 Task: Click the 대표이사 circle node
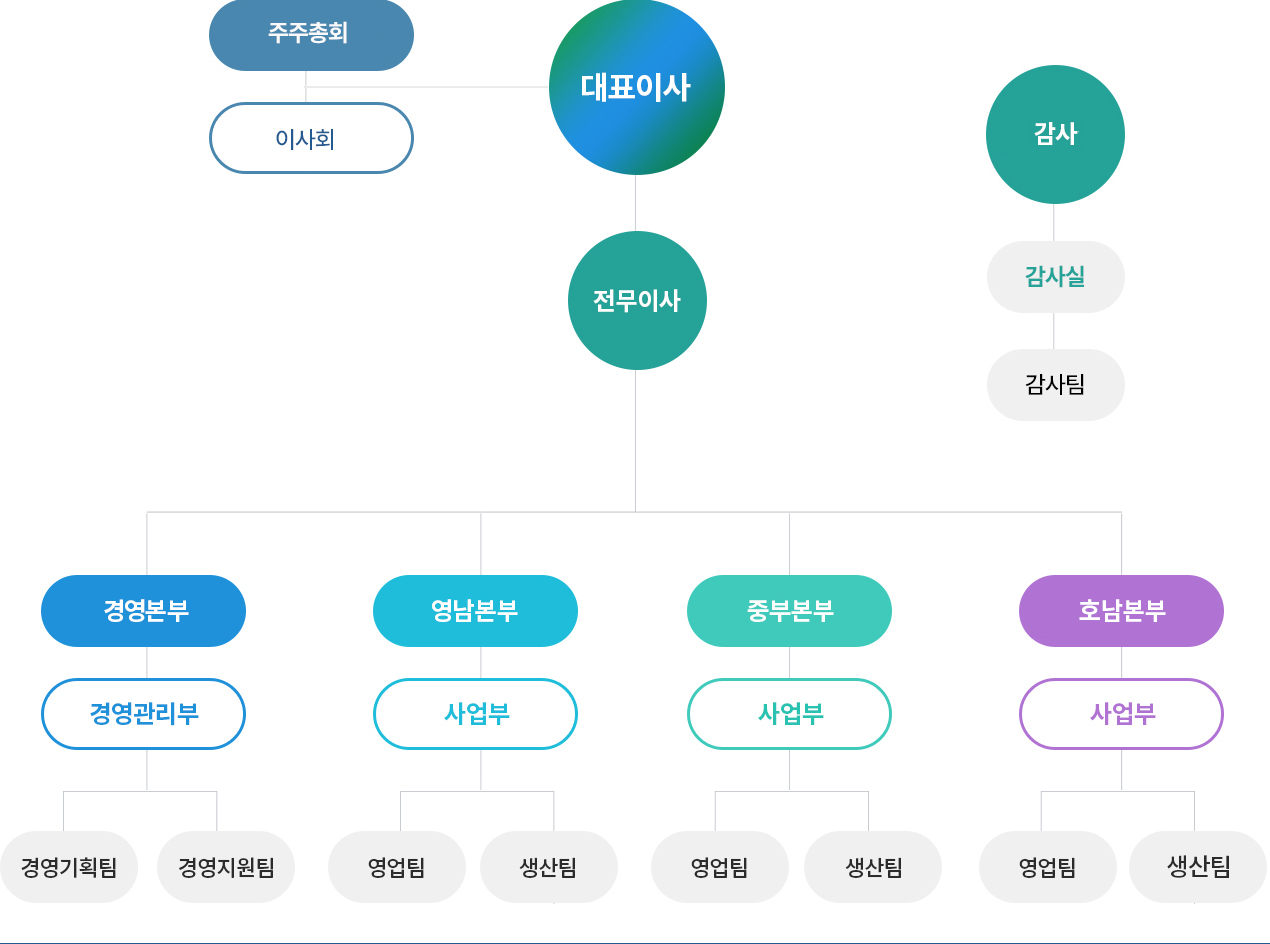pos(637,87)
